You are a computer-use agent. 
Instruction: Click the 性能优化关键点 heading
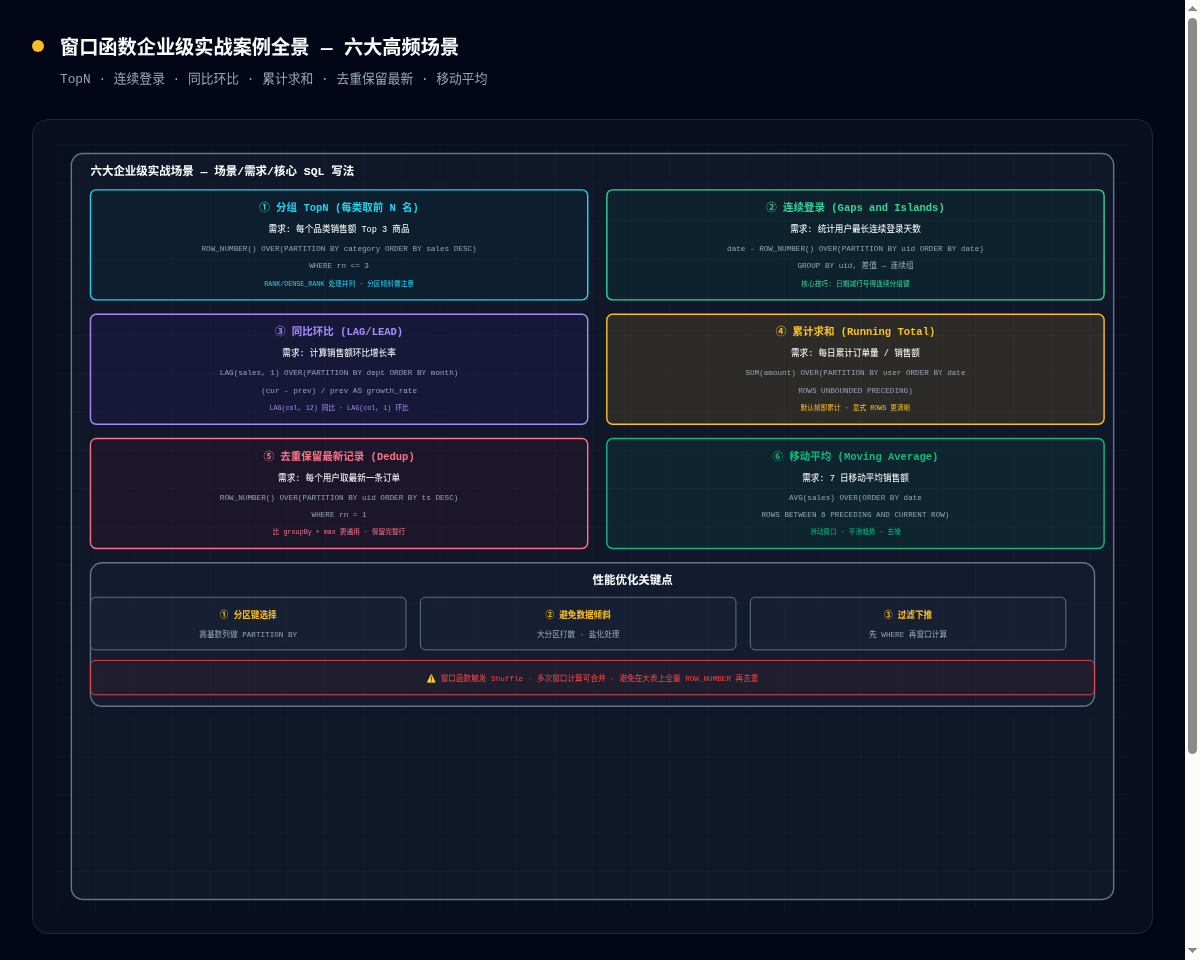[632, 580]
